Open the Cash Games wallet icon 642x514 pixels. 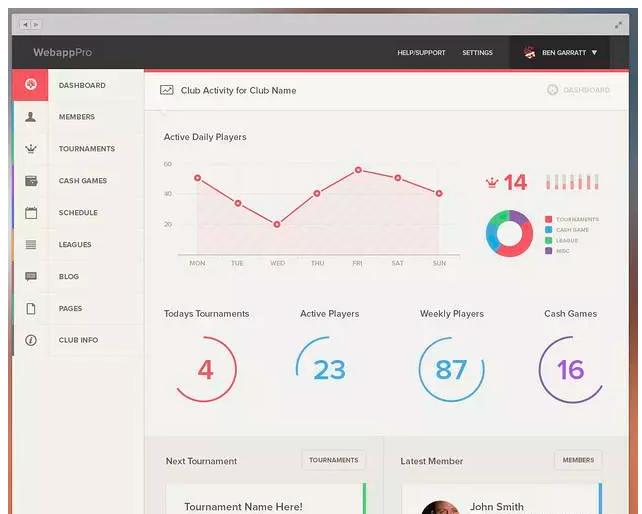click(x=31, y=180)
